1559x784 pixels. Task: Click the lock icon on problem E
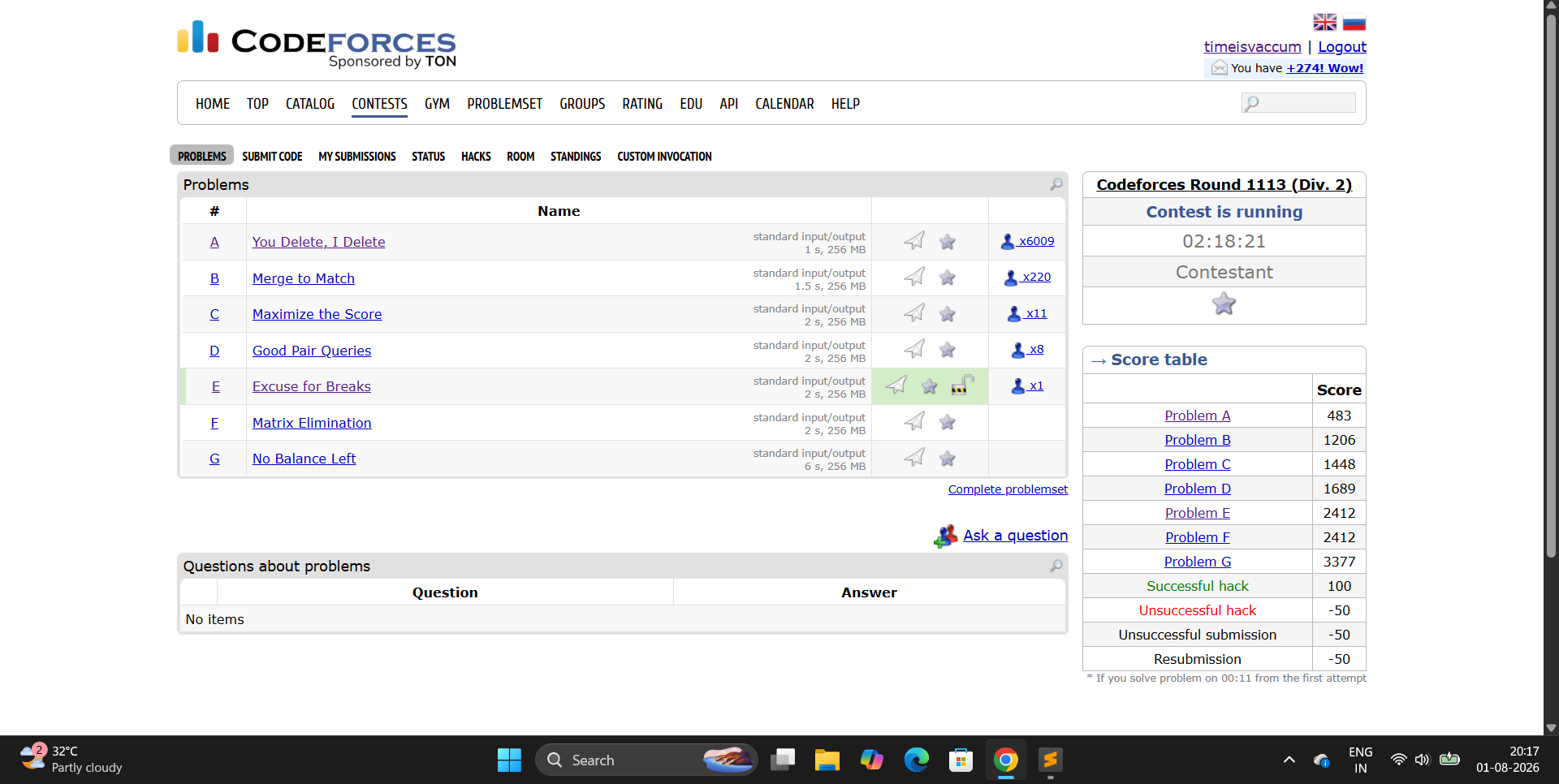(963, 385)
